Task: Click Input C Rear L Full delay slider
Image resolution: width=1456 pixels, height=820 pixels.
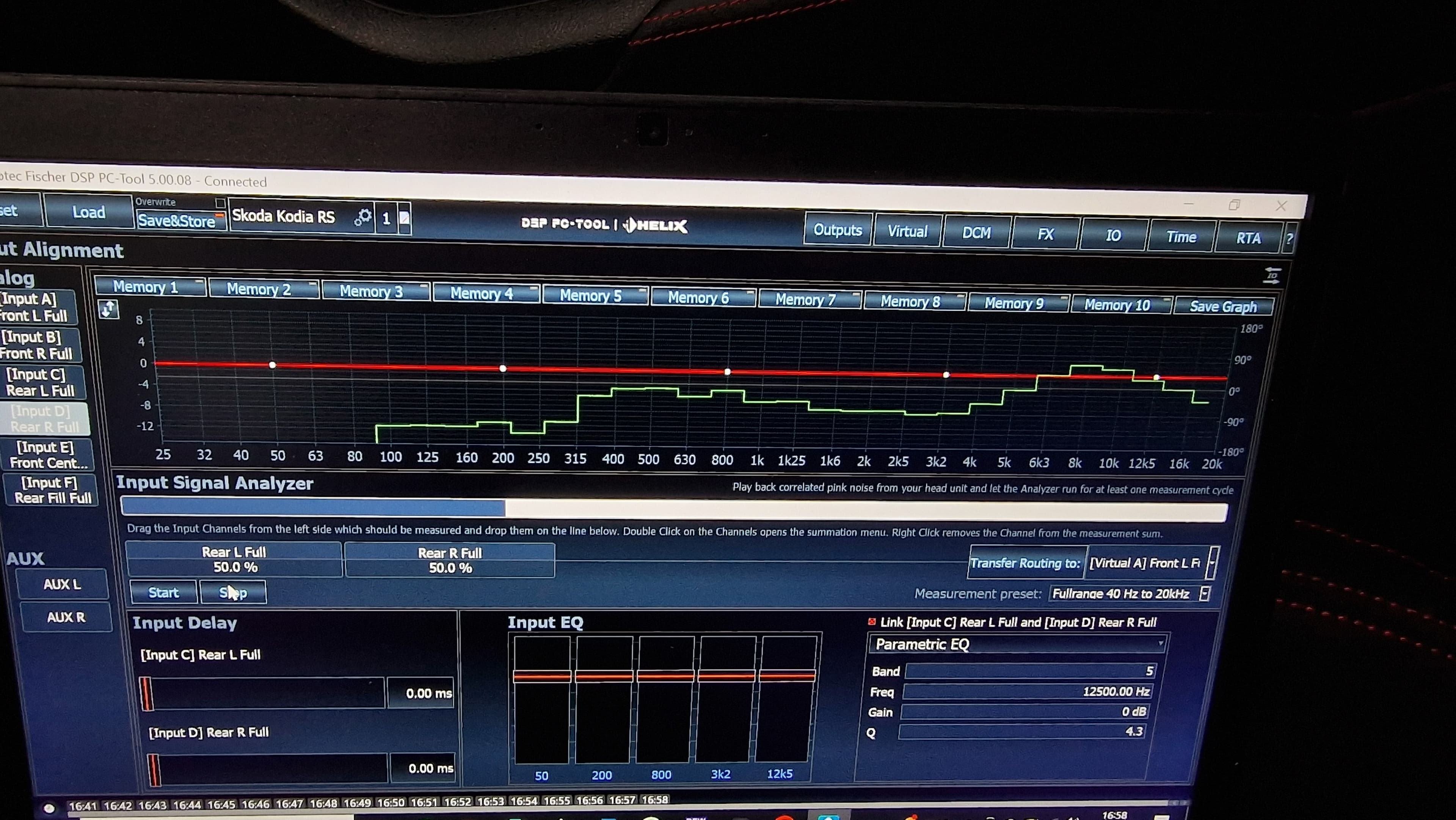Action: pos(262,693)
